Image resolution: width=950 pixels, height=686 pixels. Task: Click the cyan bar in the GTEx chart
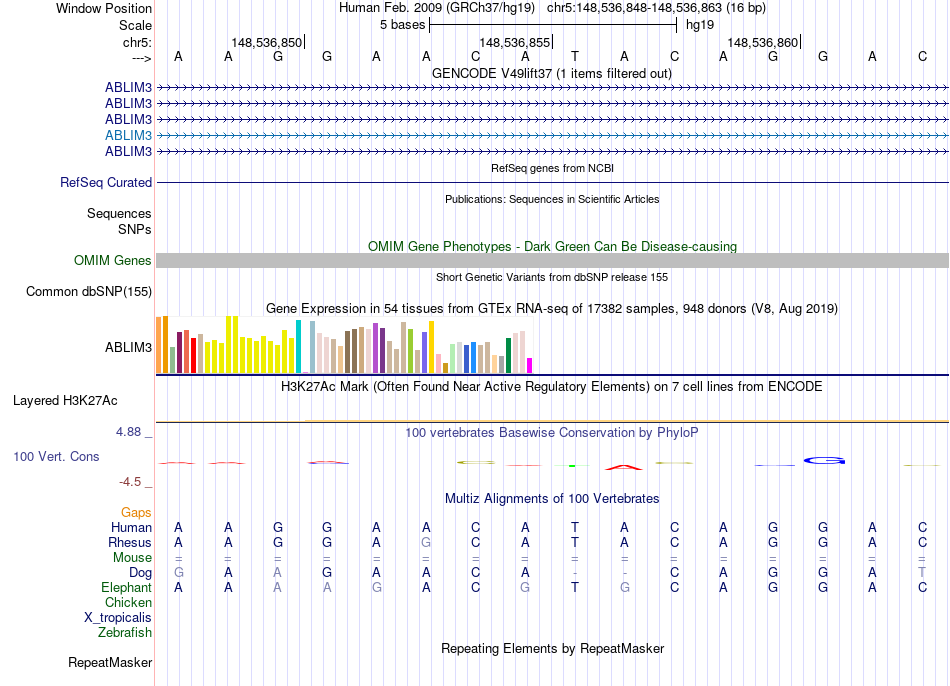point(298,347)
